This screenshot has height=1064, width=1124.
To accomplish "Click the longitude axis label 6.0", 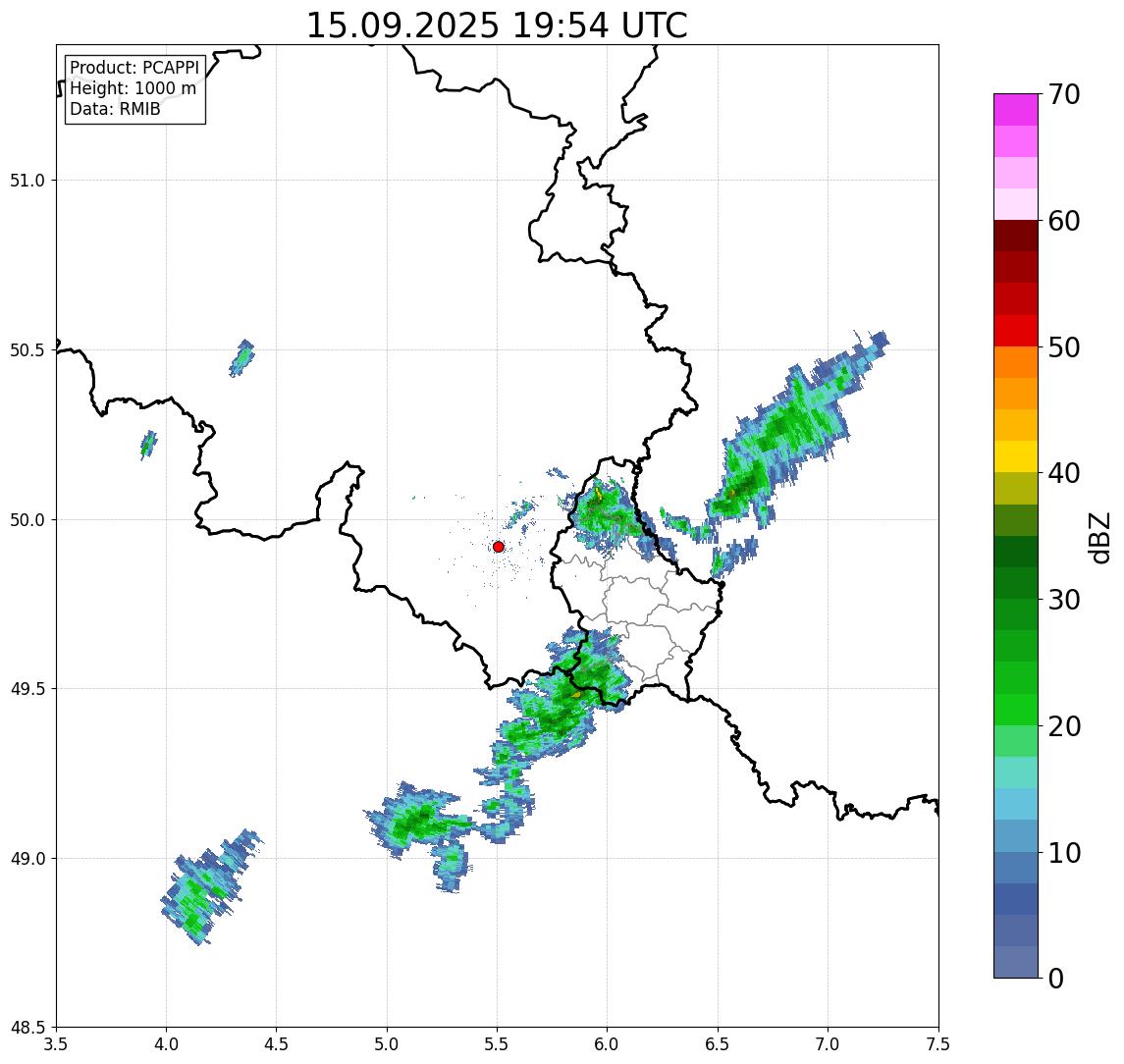I will [608, 1044].
